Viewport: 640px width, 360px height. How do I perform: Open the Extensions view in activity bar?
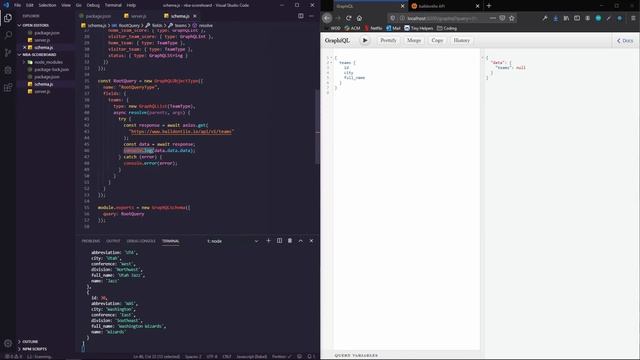pyautogui.click(x=8, y=88)
